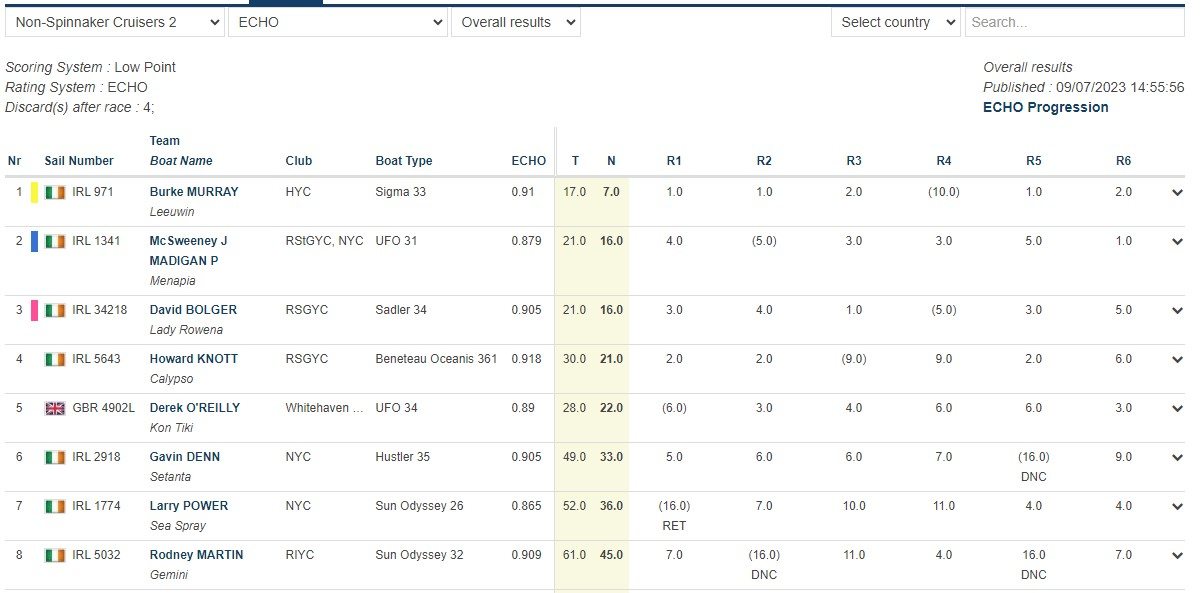This screenshot has width=1204, height=593.
Task: Open Derek O'REILLY team link
Action: tap(194, 408)
